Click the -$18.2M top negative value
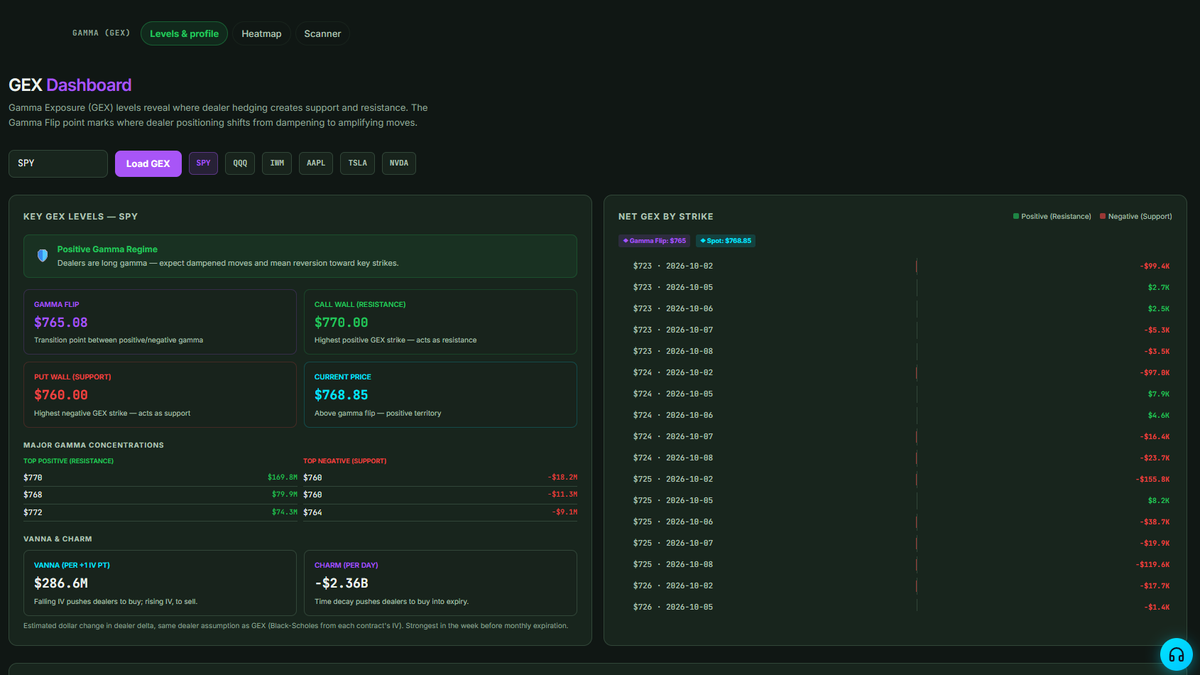 [562, 477]
